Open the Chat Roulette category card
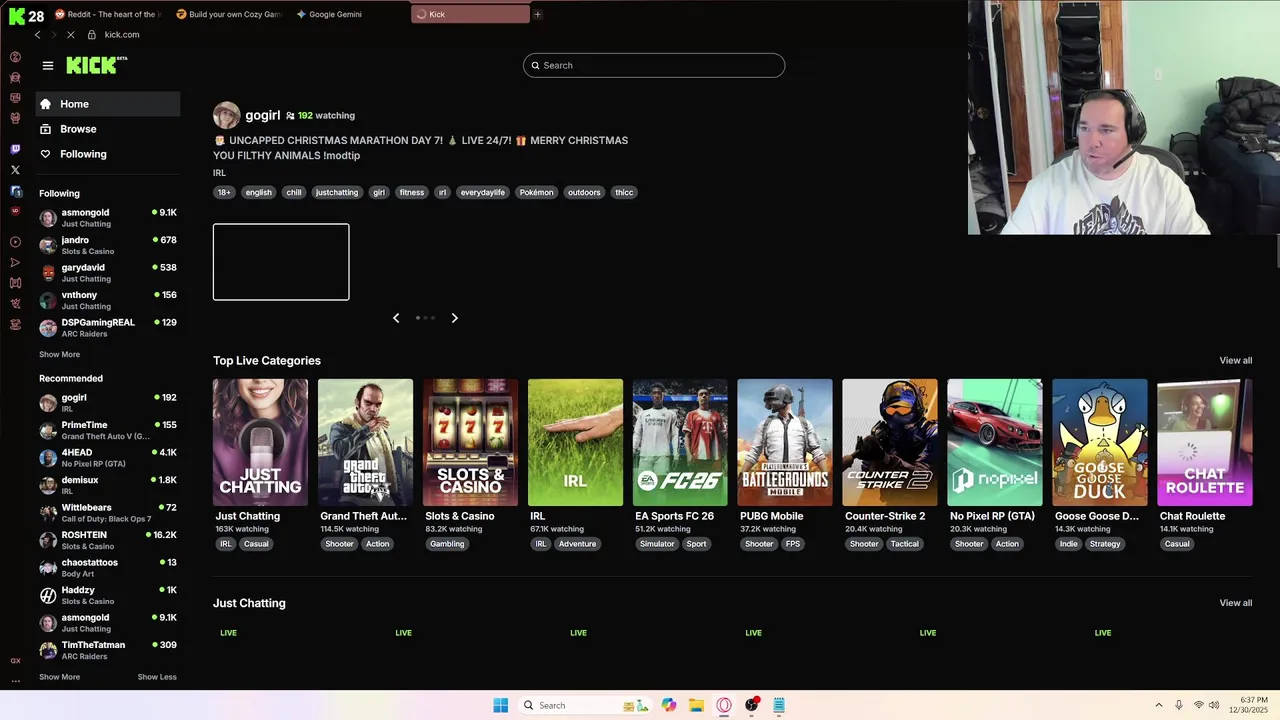This screenshot has width=1280, height=720. (x=1204, y=442)
